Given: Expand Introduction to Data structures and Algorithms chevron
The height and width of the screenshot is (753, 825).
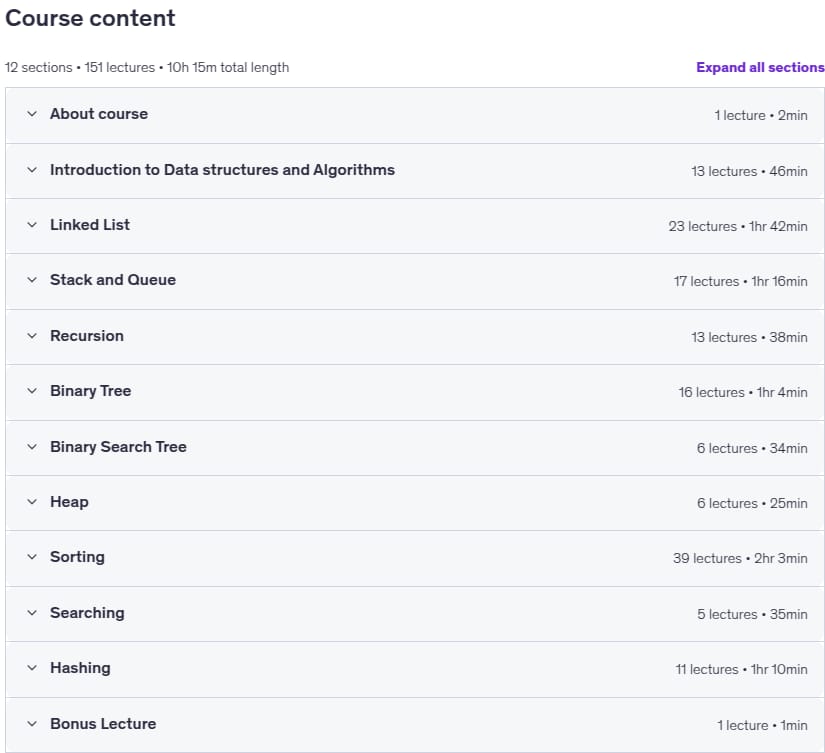Looking at the screenshot, I should 32,170.
